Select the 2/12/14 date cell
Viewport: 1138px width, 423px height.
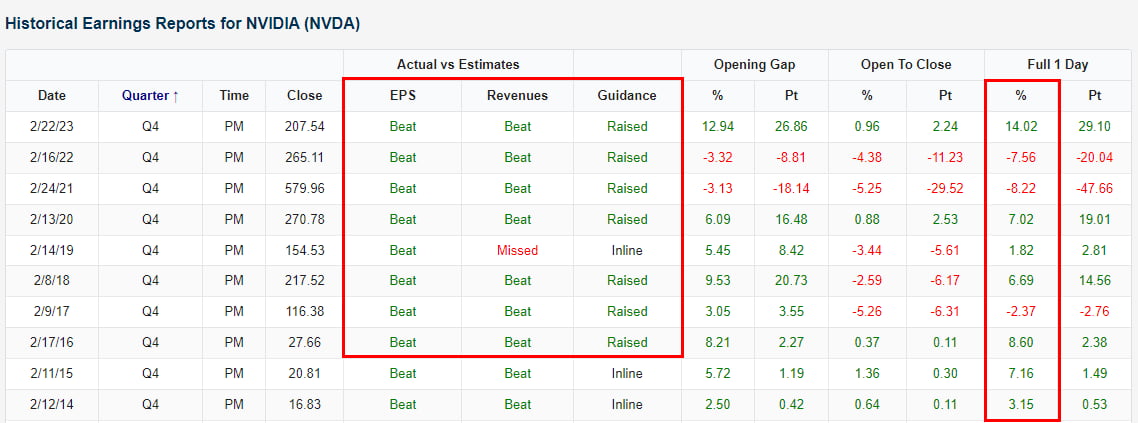[52, 404]
